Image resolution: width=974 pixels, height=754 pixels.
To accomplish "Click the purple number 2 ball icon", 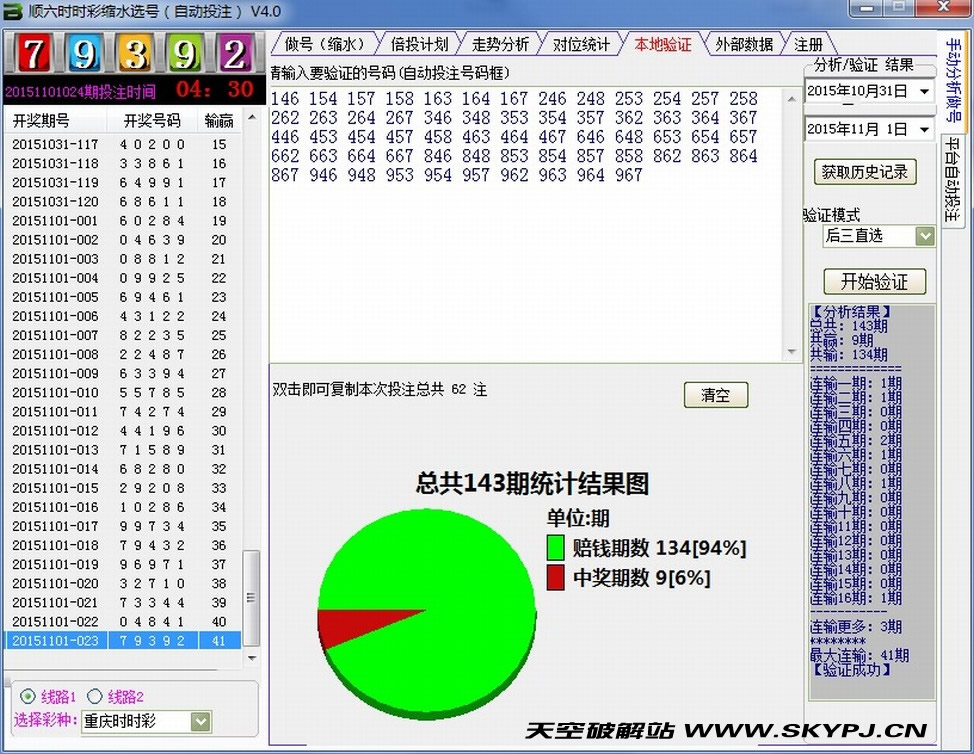I will click(x=236, y=54).
